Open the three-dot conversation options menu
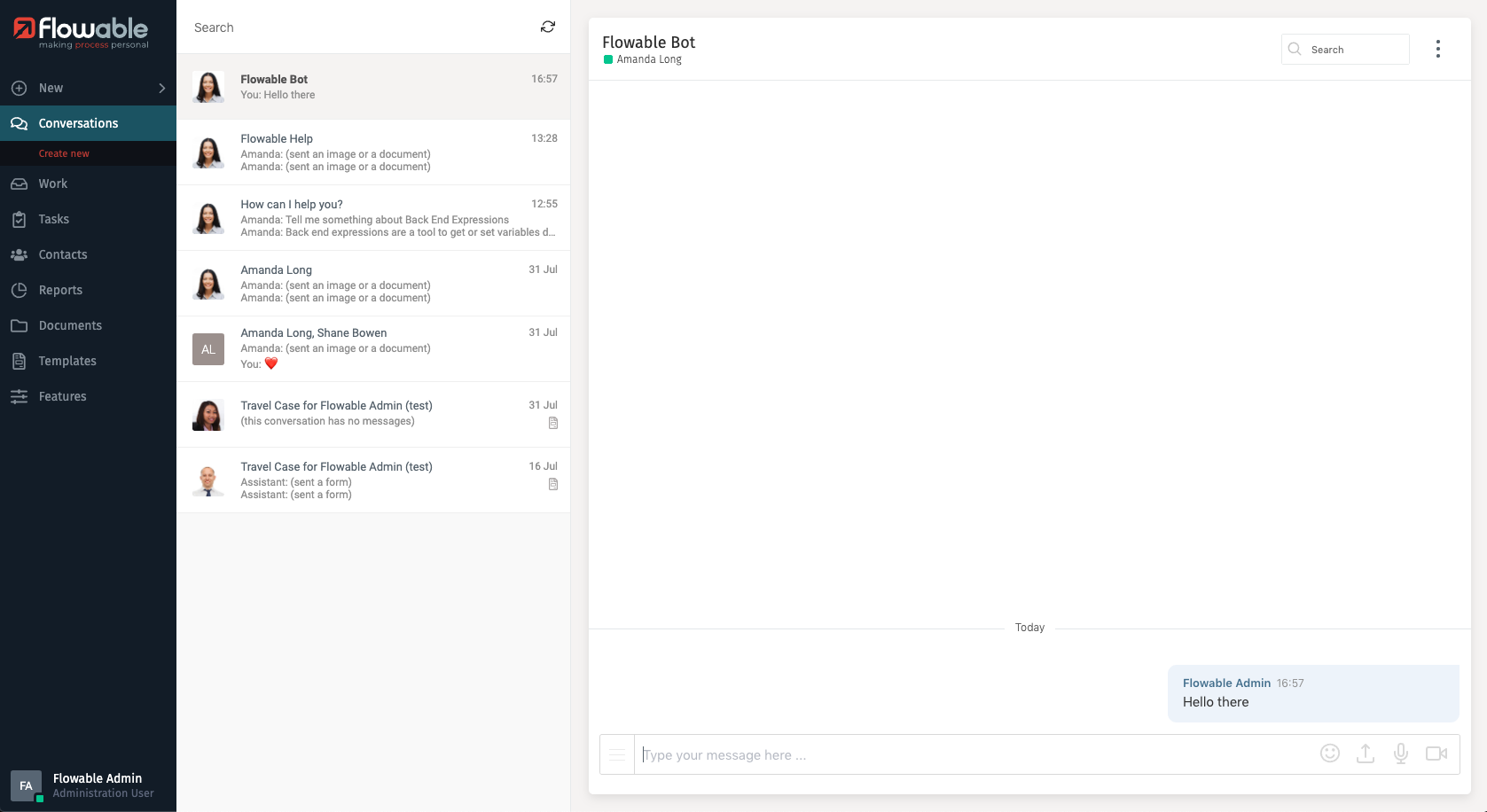The width and height of the screenshot is (1487, 812). pos(1437,50)
